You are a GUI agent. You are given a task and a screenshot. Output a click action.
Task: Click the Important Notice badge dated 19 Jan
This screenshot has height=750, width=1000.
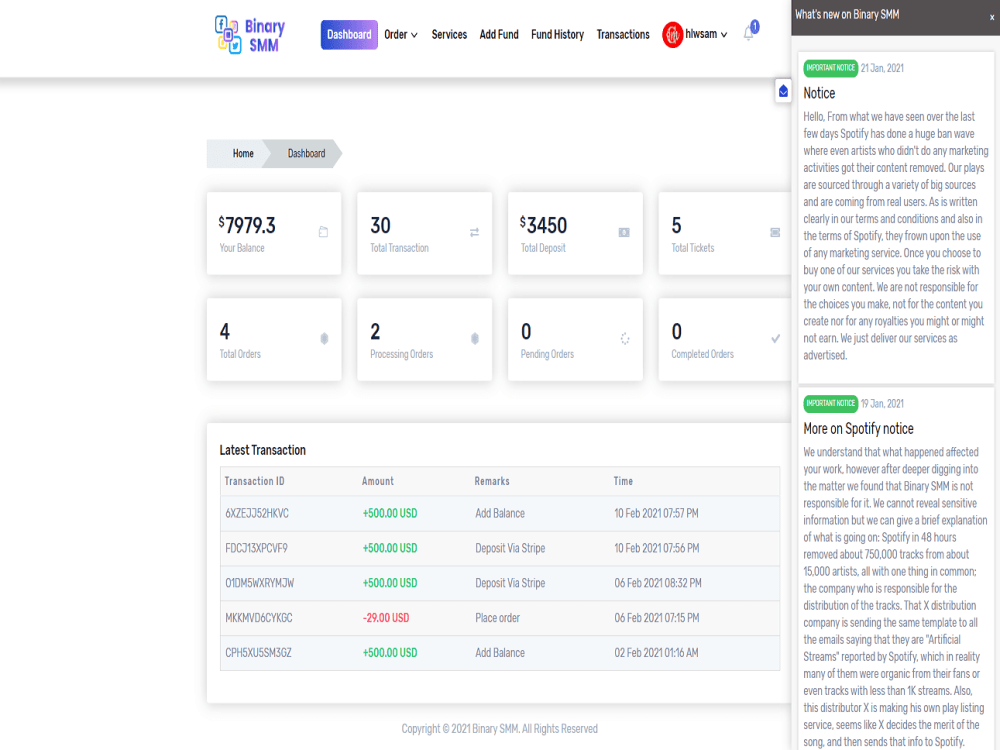coord(830,403)
